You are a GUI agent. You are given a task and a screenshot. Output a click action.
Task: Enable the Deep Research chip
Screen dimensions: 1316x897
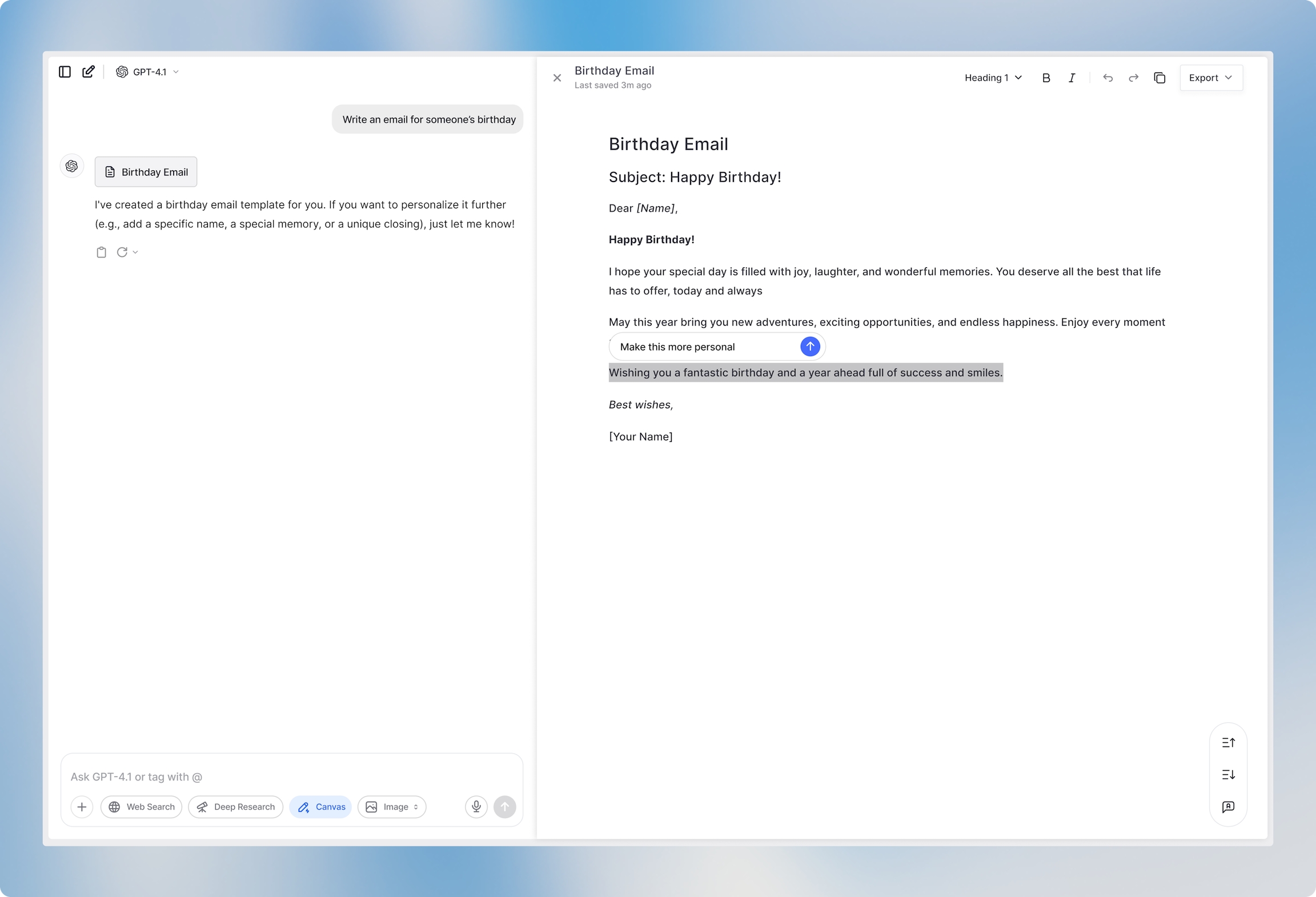[x=235, y=807]
